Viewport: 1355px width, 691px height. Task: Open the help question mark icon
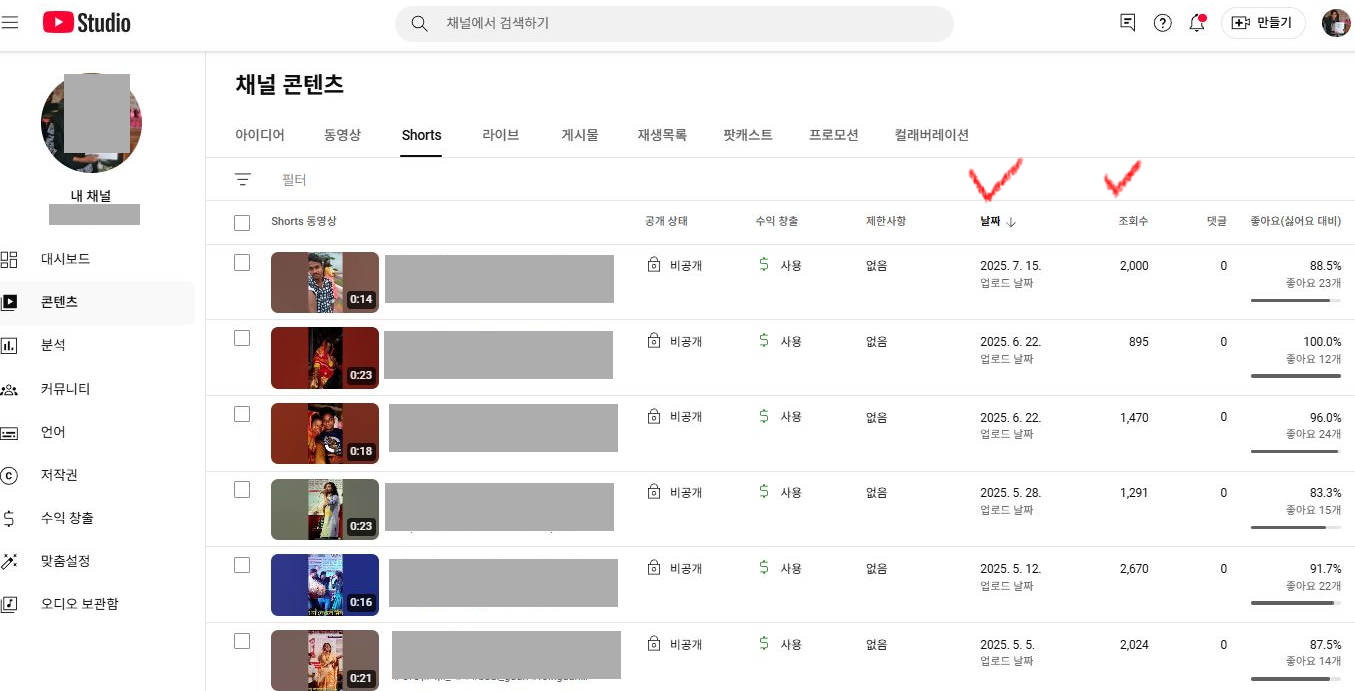point(1162,23)
